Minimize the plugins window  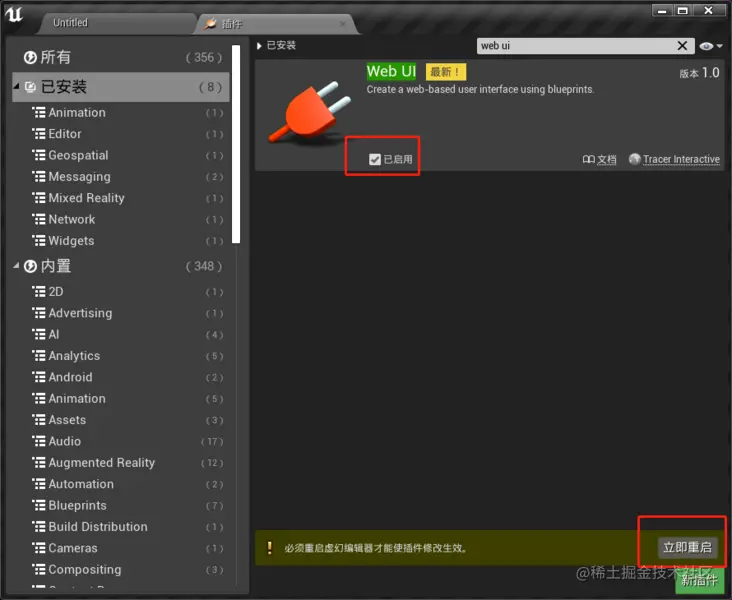662,10
